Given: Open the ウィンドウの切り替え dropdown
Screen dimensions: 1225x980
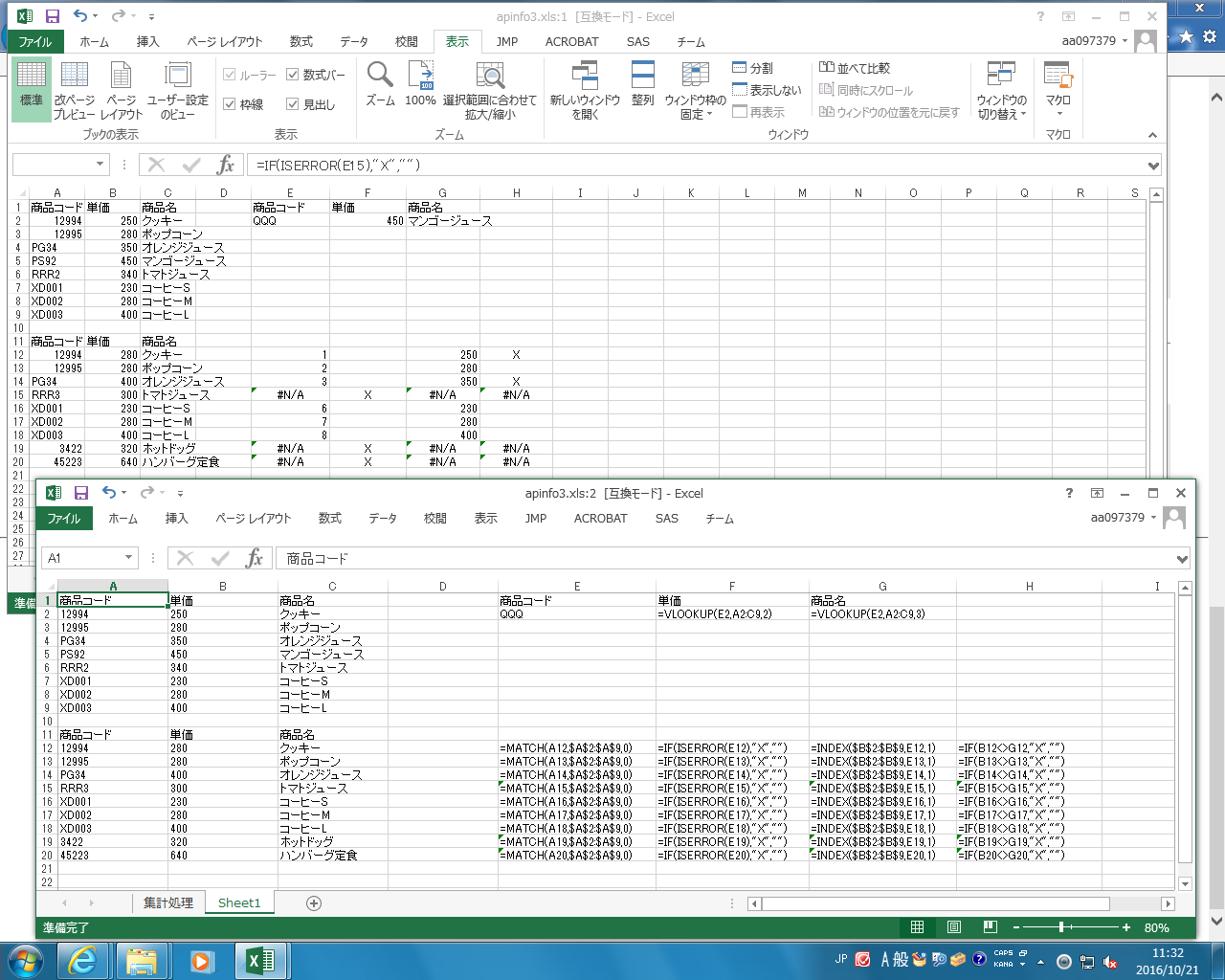Looking at the screenshot, I should pos(1001,92).
